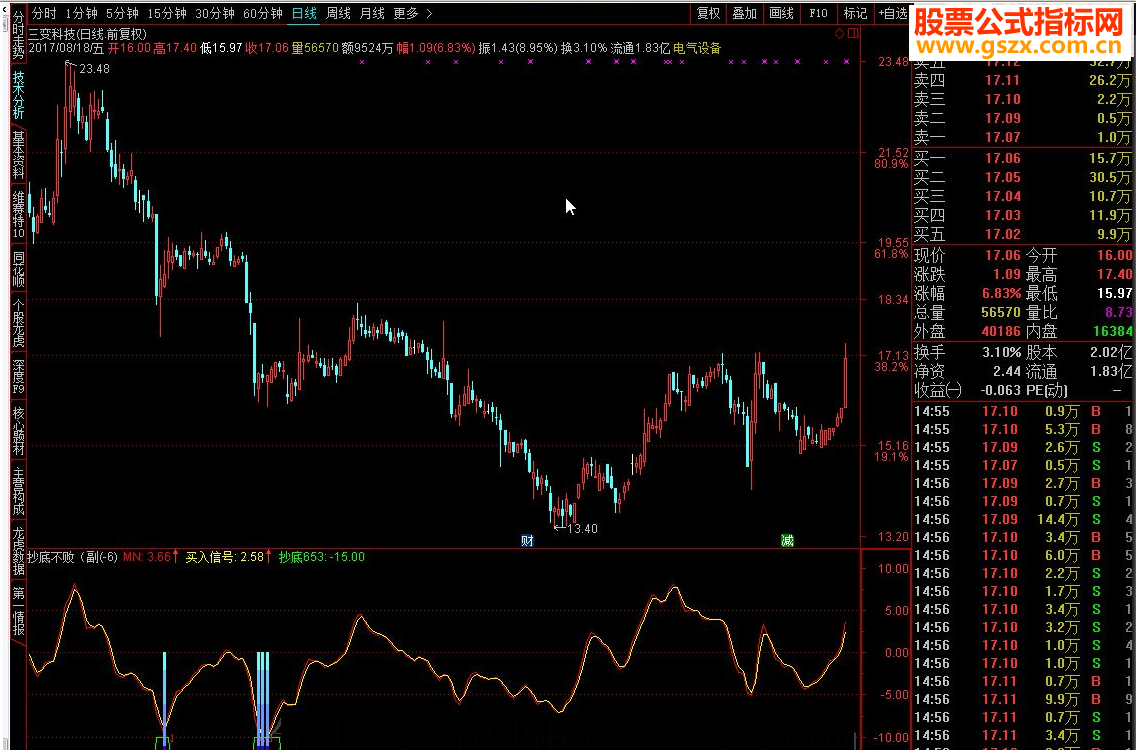Click the 38.2% retracement axis label
Viewport: 1136px width, 750px height.
click(x=890, y=367)
